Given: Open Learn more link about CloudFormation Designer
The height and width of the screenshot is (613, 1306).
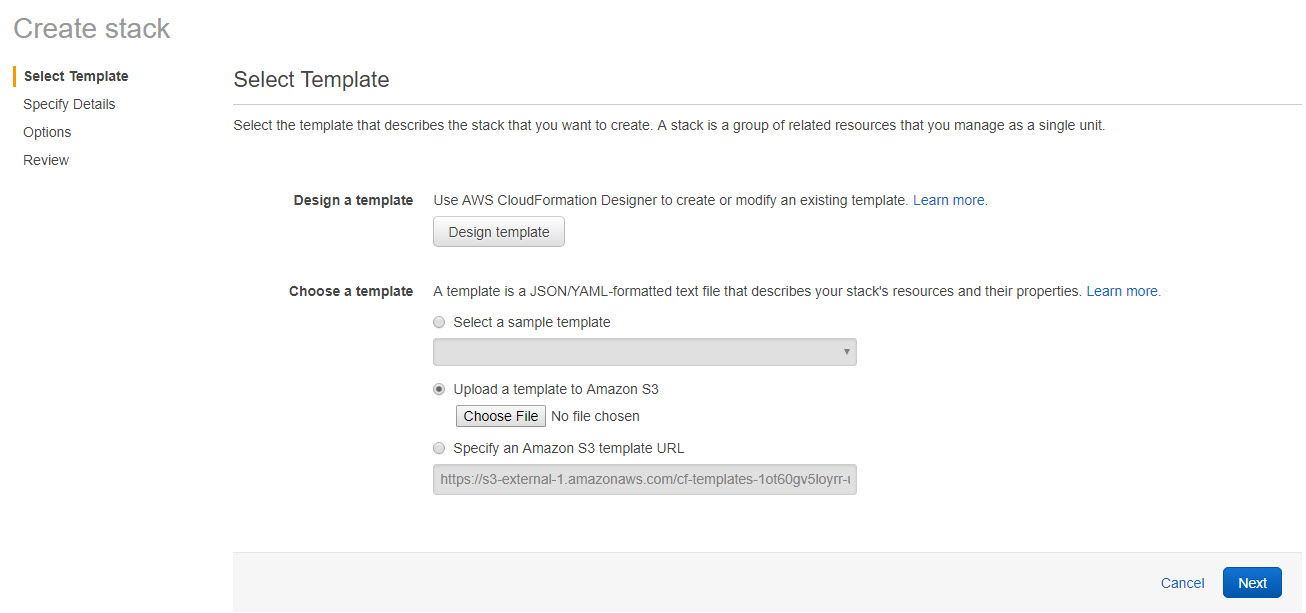Looking at the screenshot, I should (x=949, y=200).
